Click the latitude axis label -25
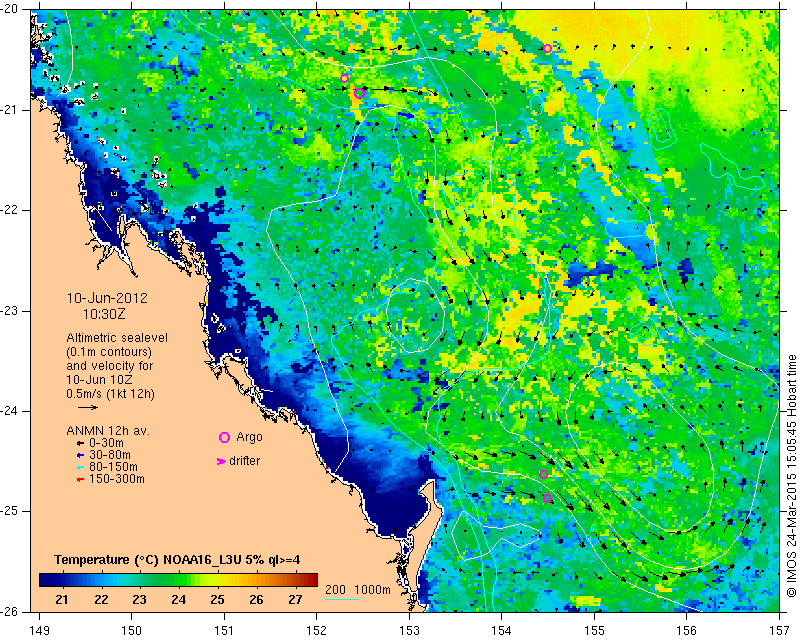The image size is (800, 640). (x=10, y=511)
